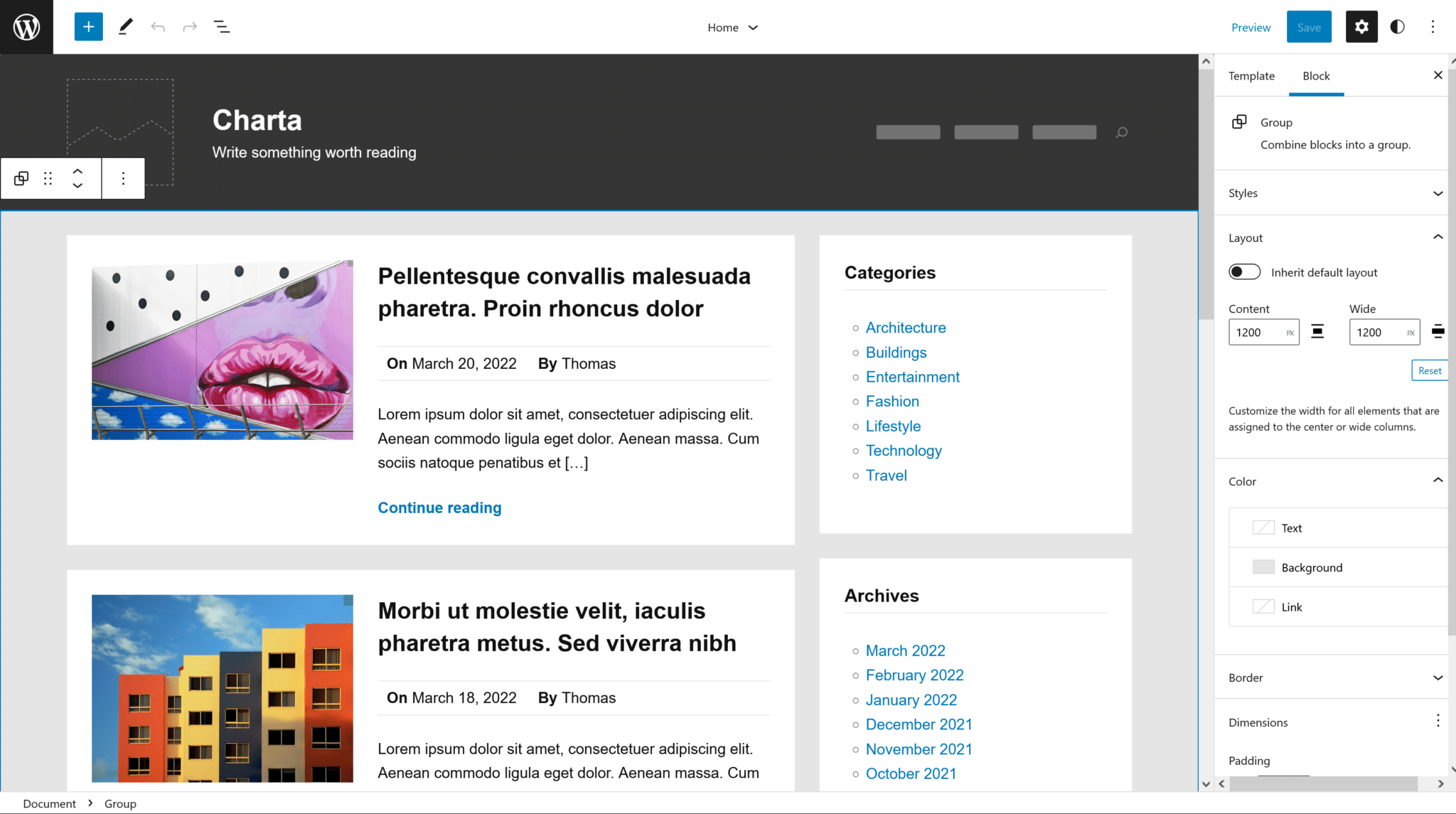Click the move block up arrow
Image resolution: width=1456 pixels, height=814 pixels.
[77, 170]
